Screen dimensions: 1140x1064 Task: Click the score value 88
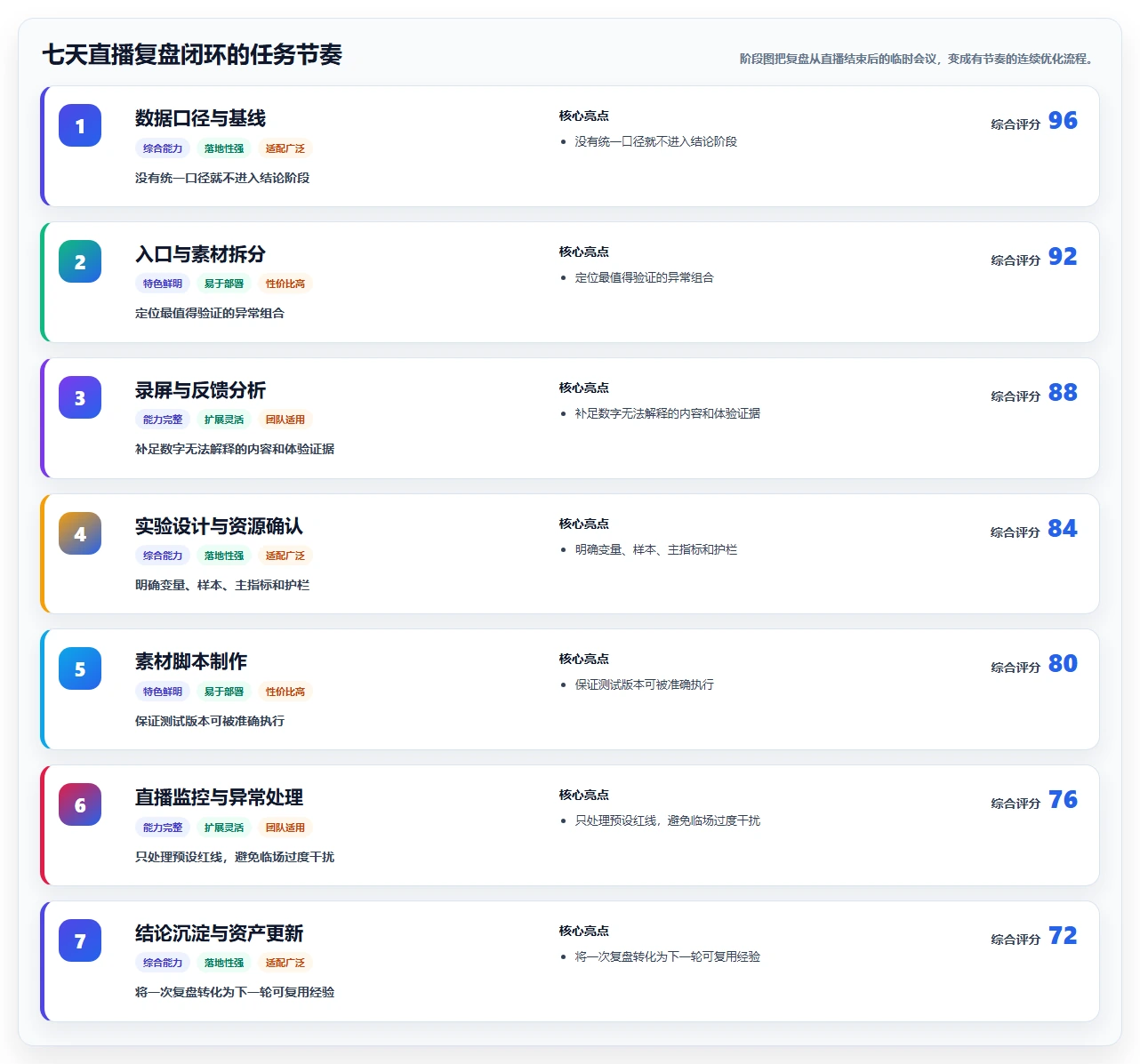[1063, 392]
